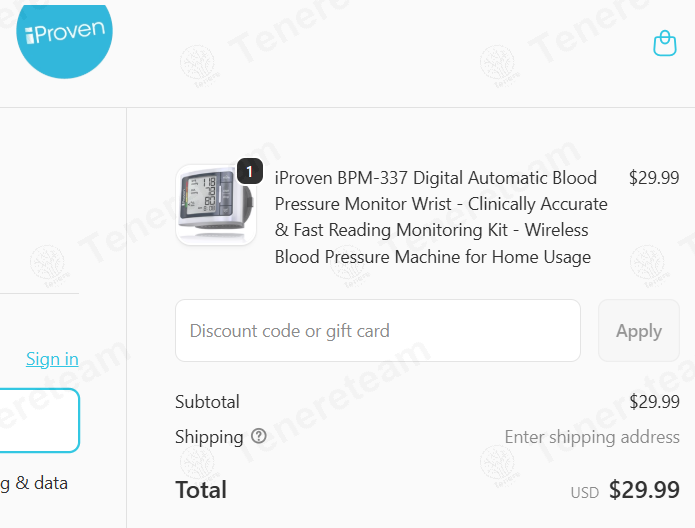Click the Subtotal label
The height and width of the screenshot is (528, 695).
207,402
